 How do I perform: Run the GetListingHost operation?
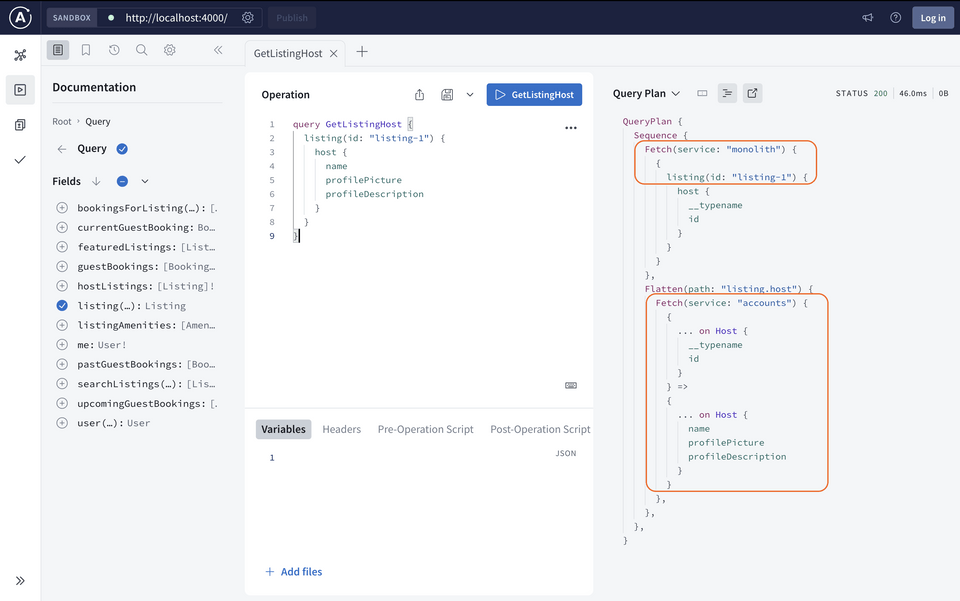[534, 93]
